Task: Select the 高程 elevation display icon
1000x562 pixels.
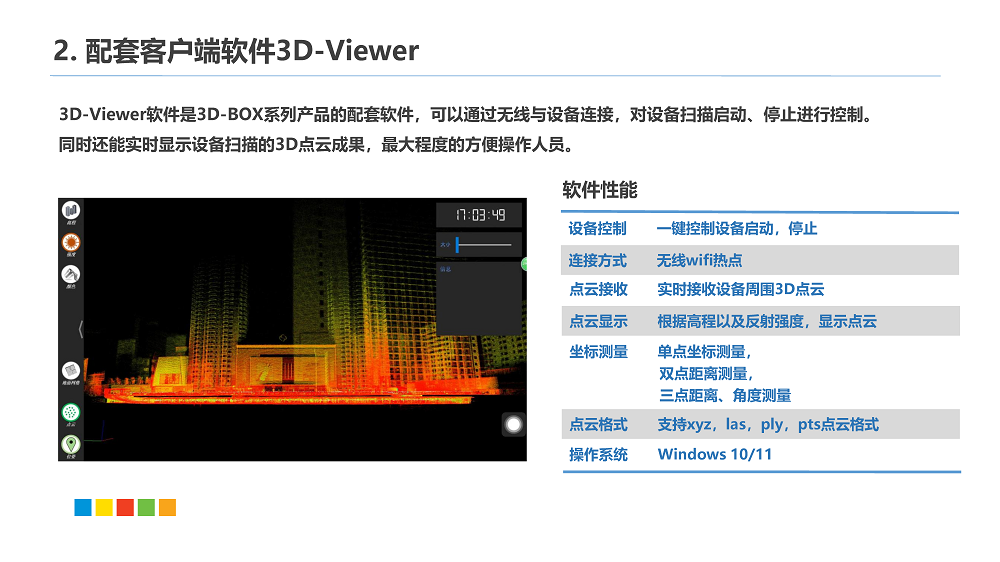Action: tap(71, 211)
